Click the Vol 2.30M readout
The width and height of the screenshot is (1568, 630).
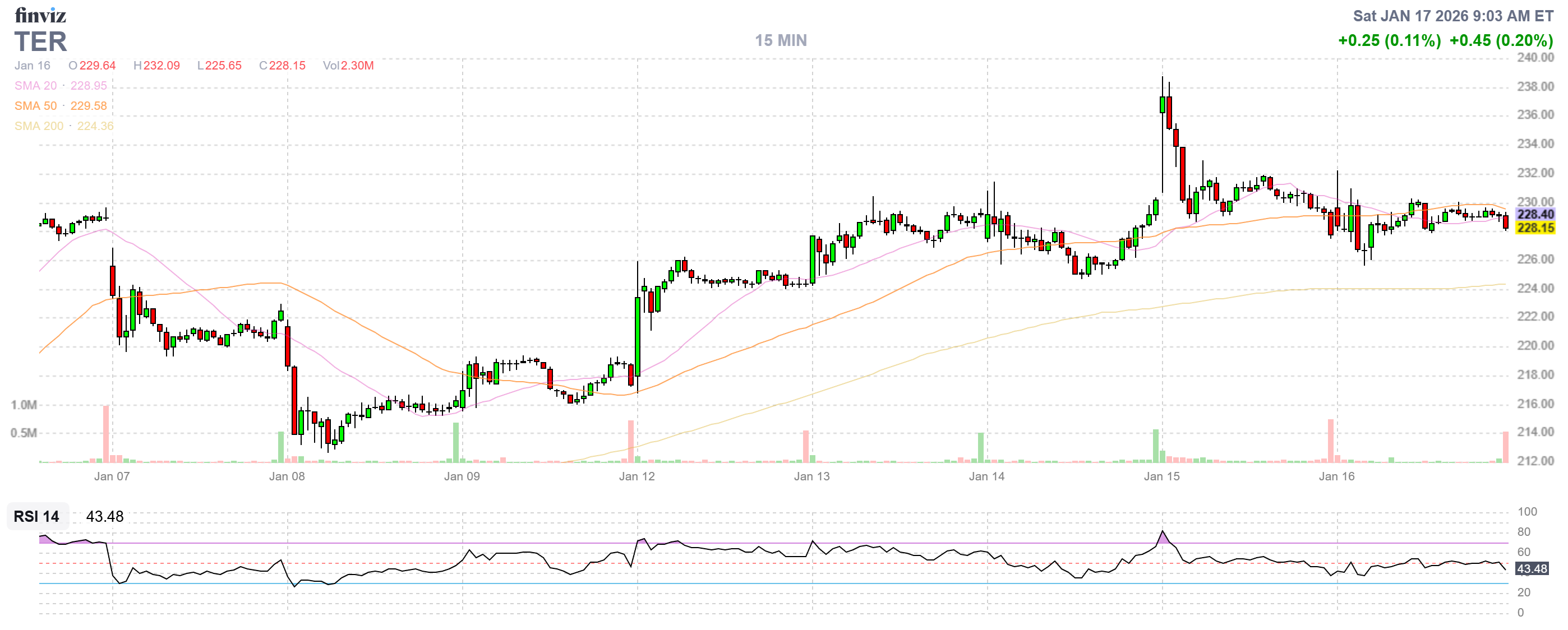pos(348,66)
